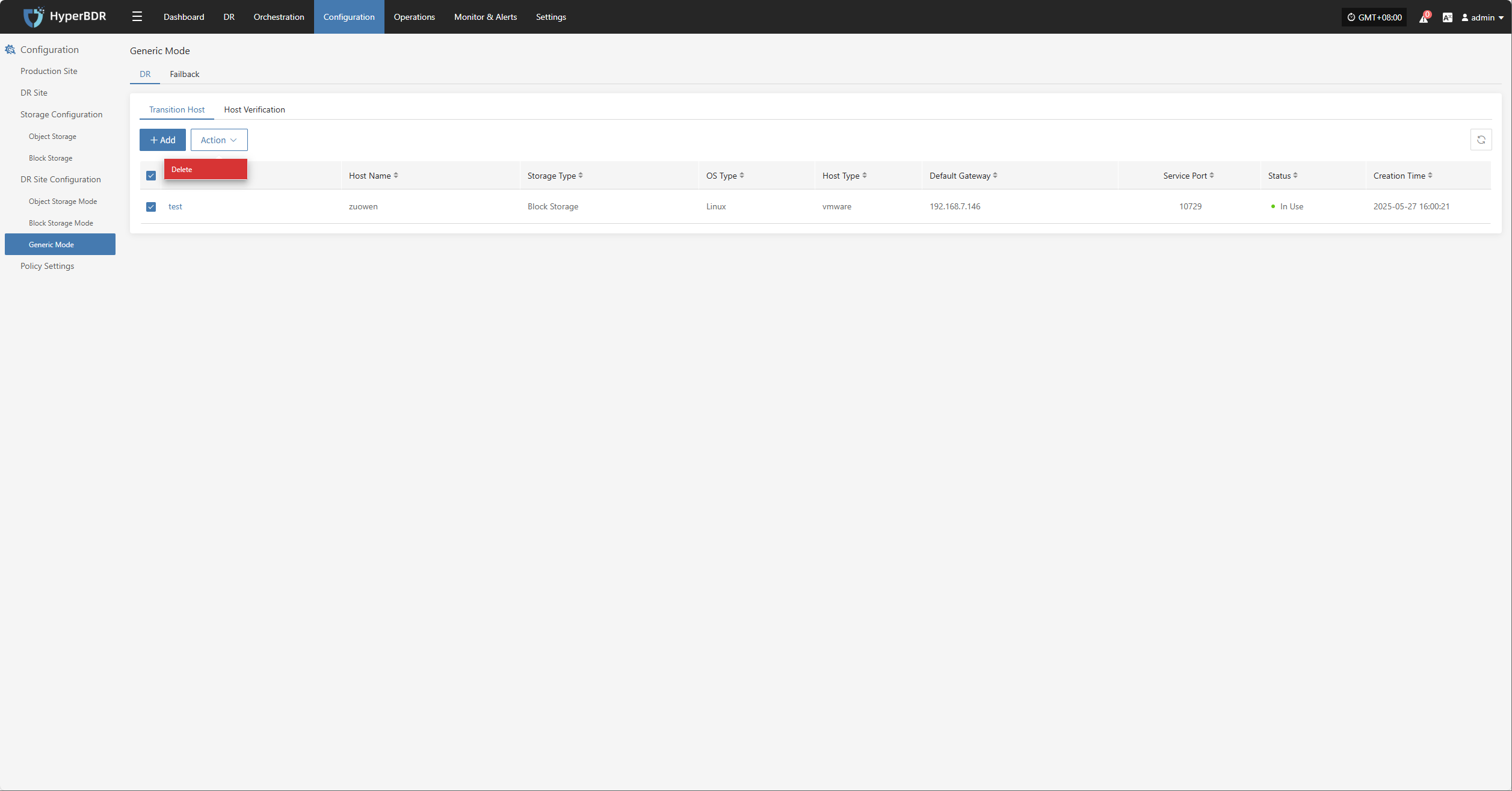
Task: Open the alerts notification bell
Action: tap(1424, 17)
